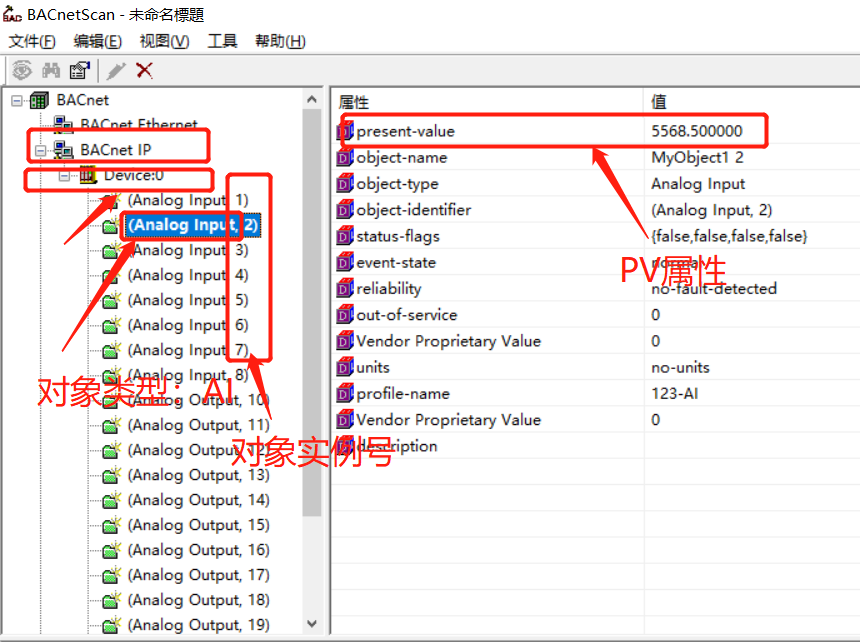Click the units property icon

345,367
